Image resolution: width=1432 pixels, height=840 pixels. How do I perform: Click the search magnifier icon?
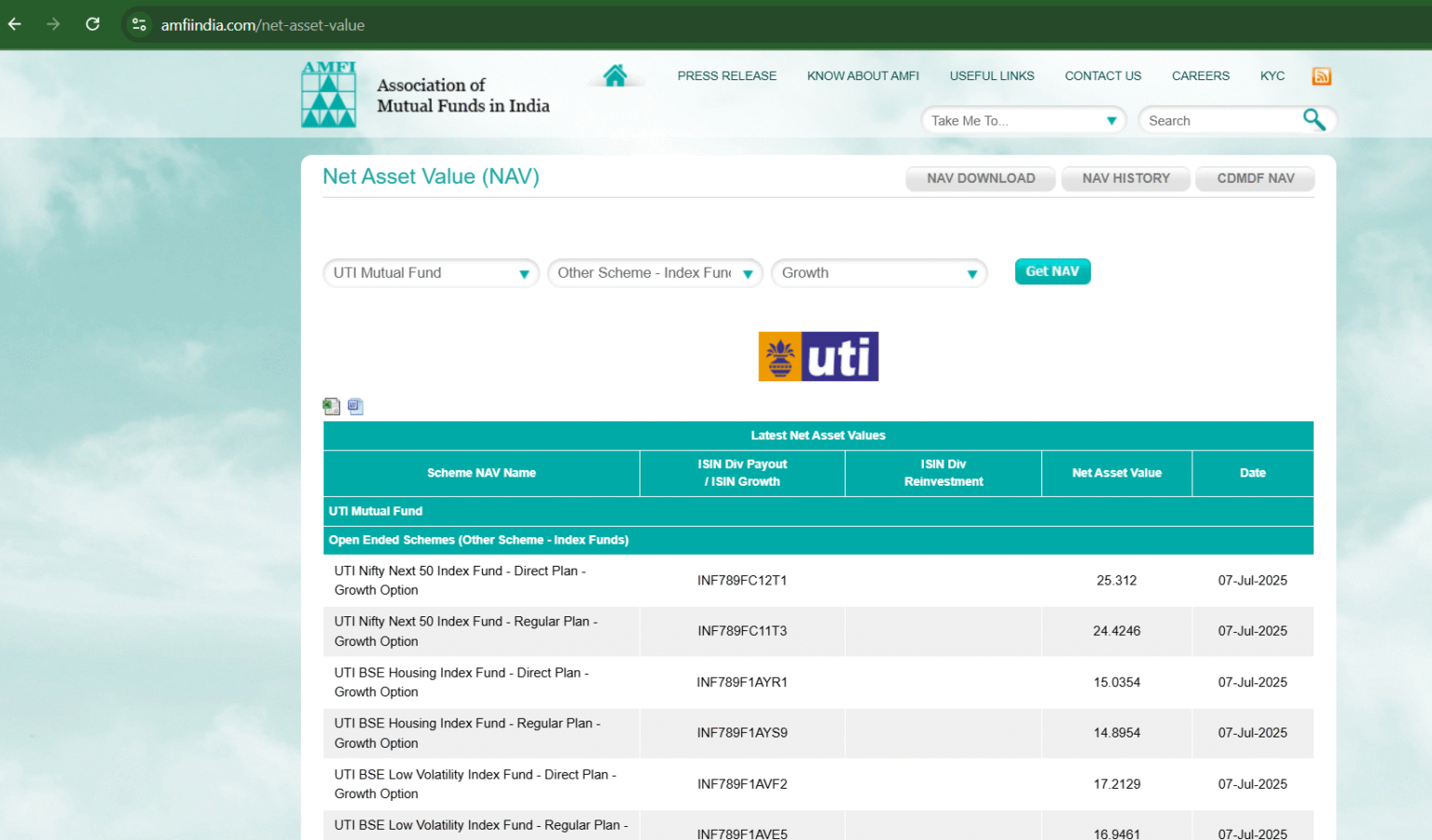click(1315, 119)
